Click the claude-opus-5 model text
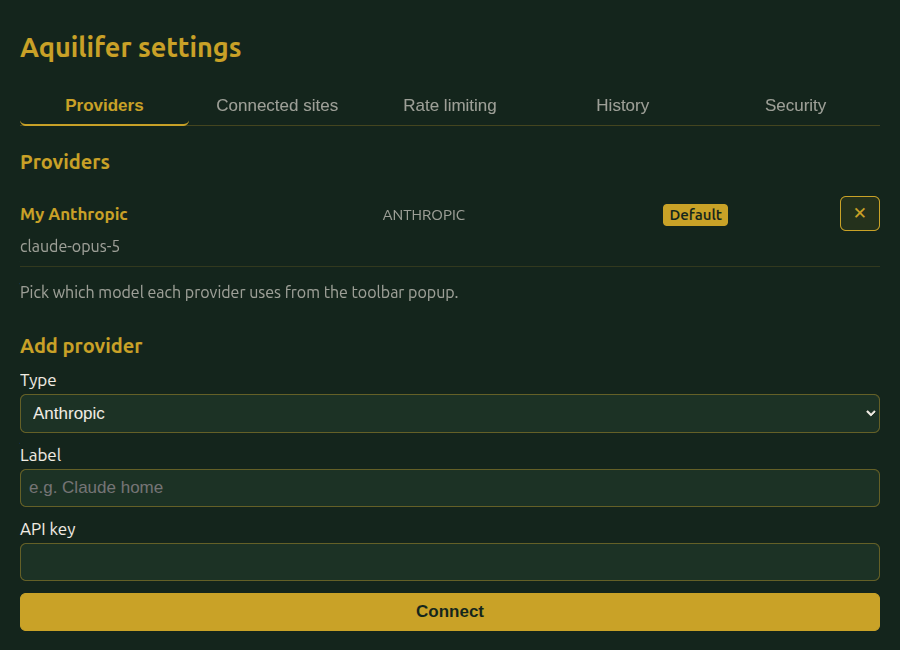900x650 pixels. (x=70, y=246)
